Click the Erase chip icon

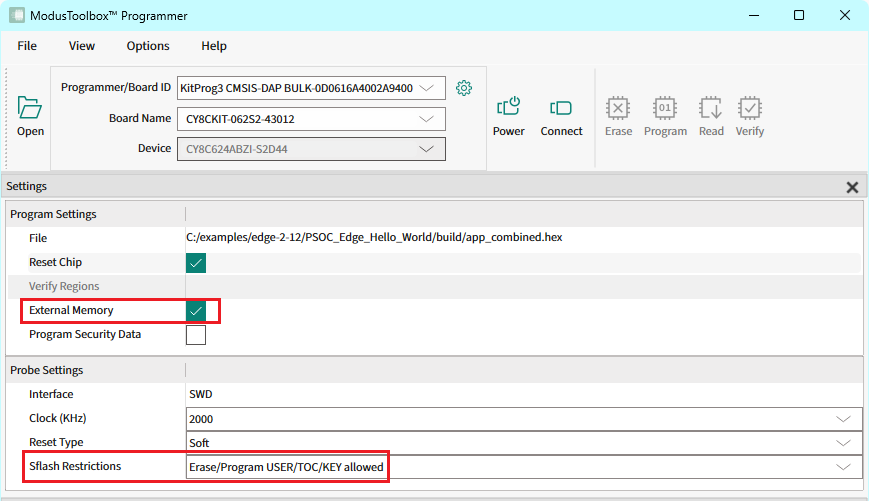[618, 108]
